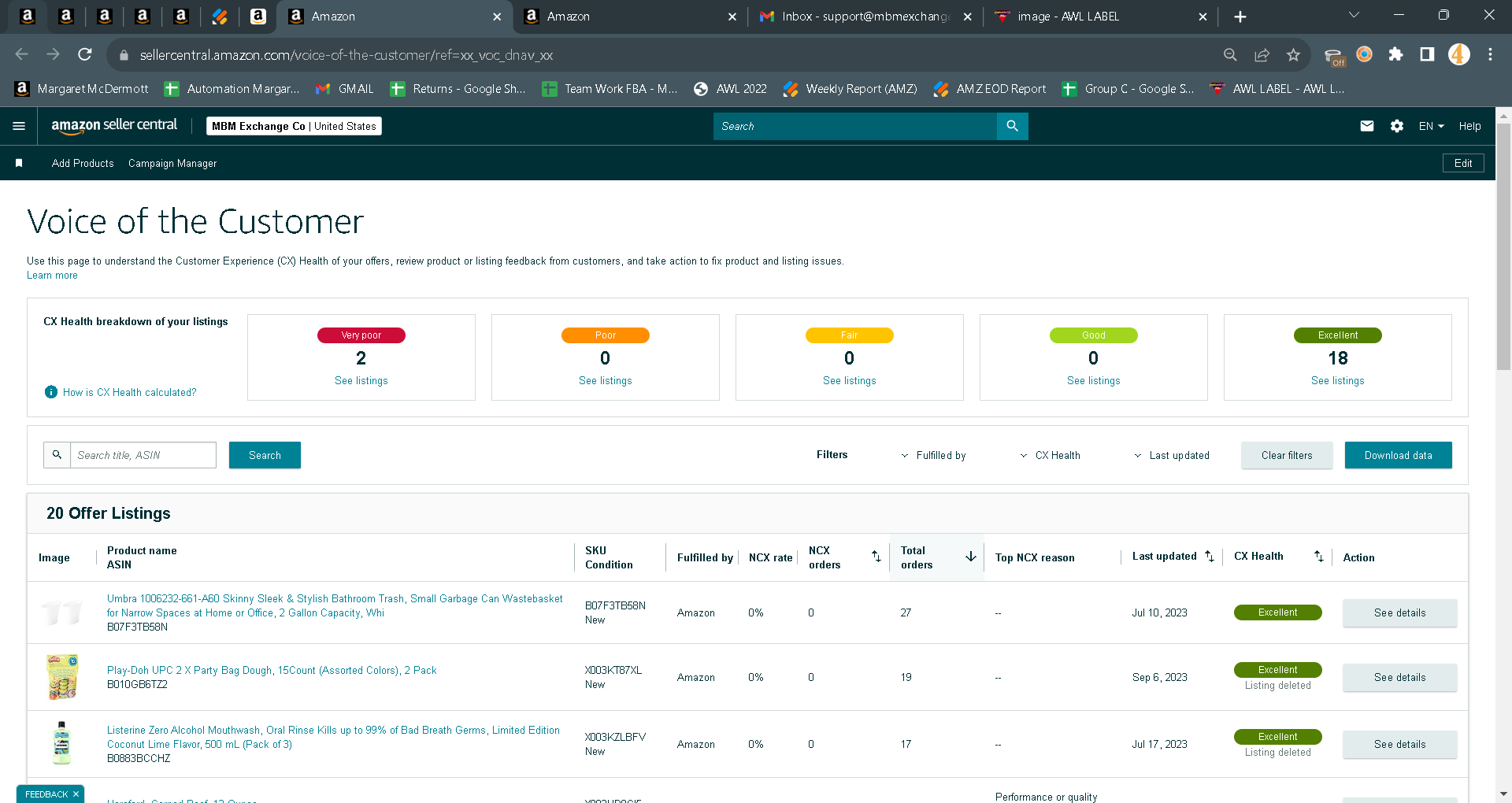This screenshot has height=803, width=1512.
Task: Click the share page icon in address bar
Action: 1262,54
